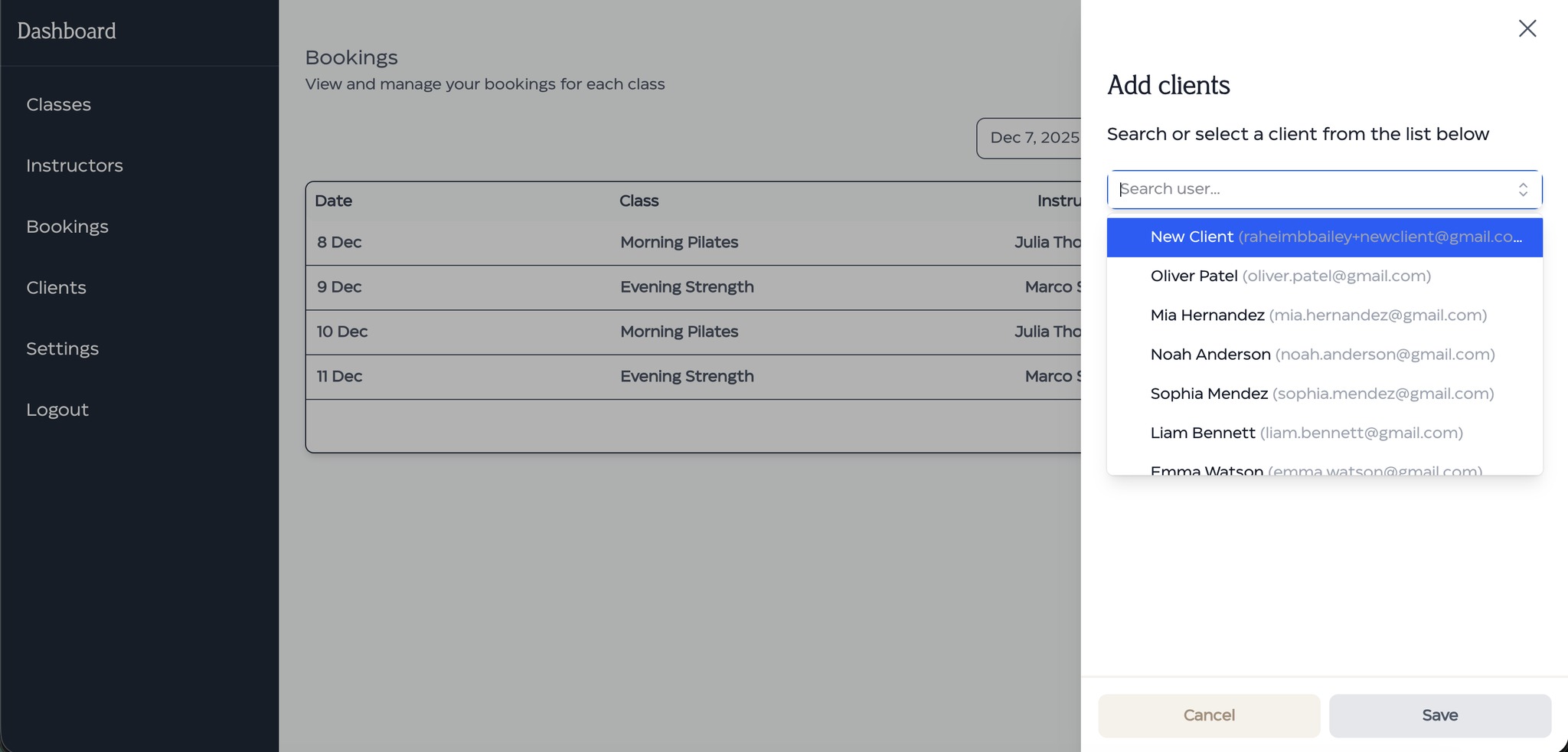Pick Emma Watson at list bottom
Image resolution: width=1568 pixels, height=752 pixels.
[1315, 469]
